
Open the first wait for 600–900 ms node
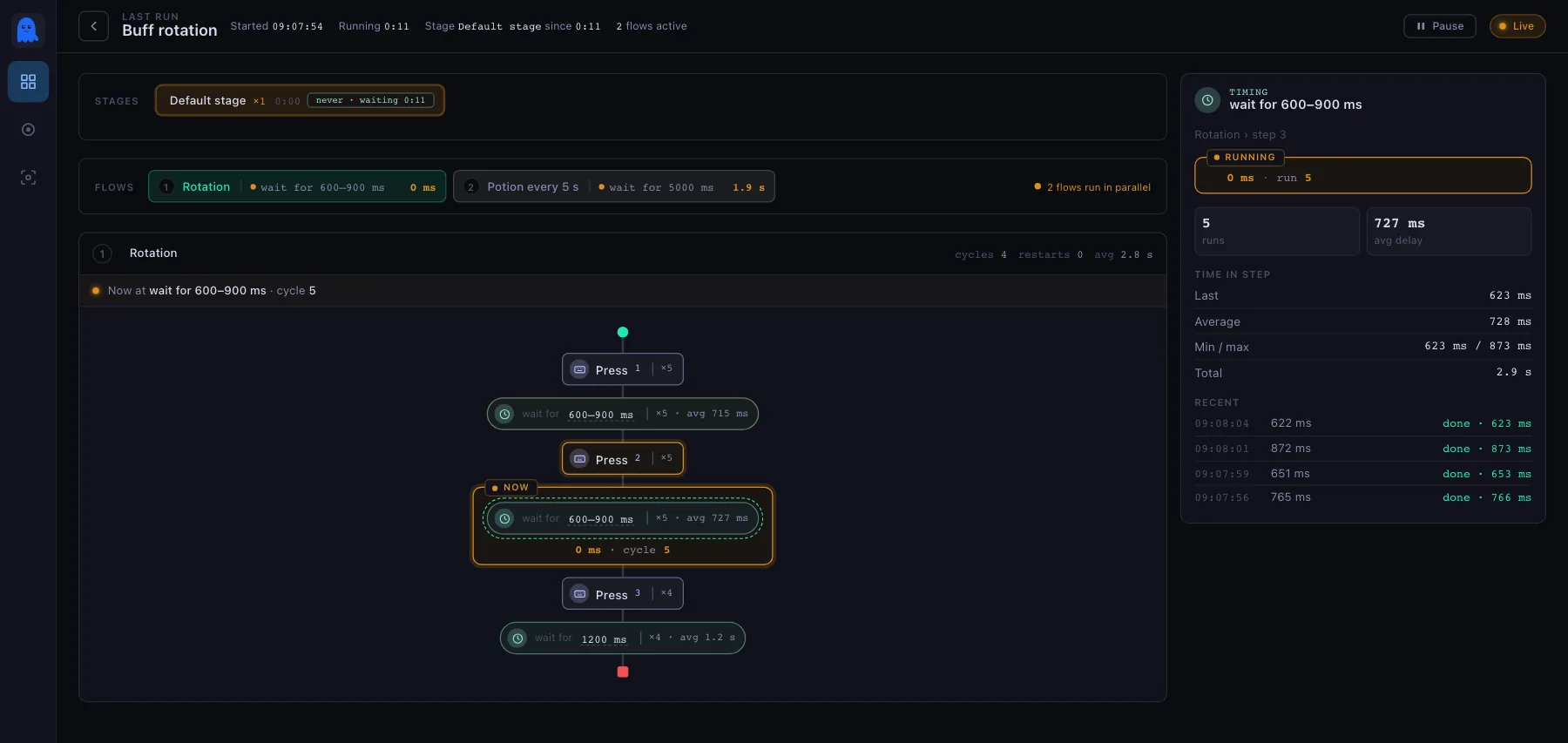[623, 414]
